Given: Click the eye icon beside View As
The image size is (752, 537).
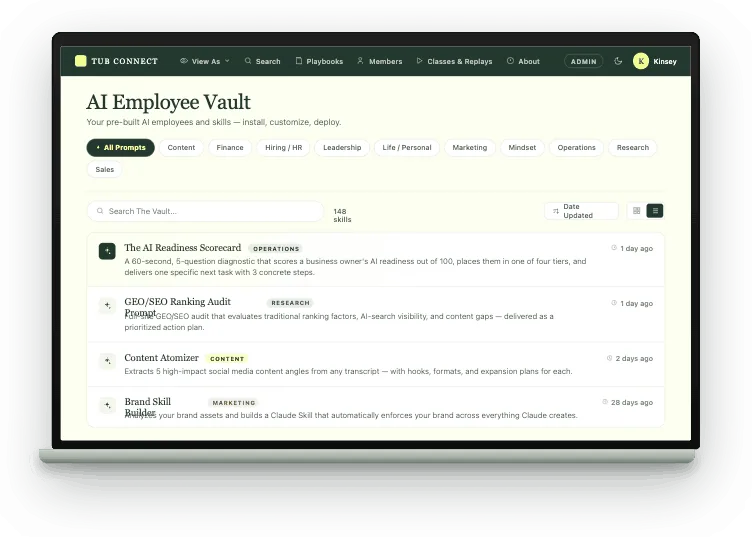Looking at the screenshot, I should pos(184,61).
